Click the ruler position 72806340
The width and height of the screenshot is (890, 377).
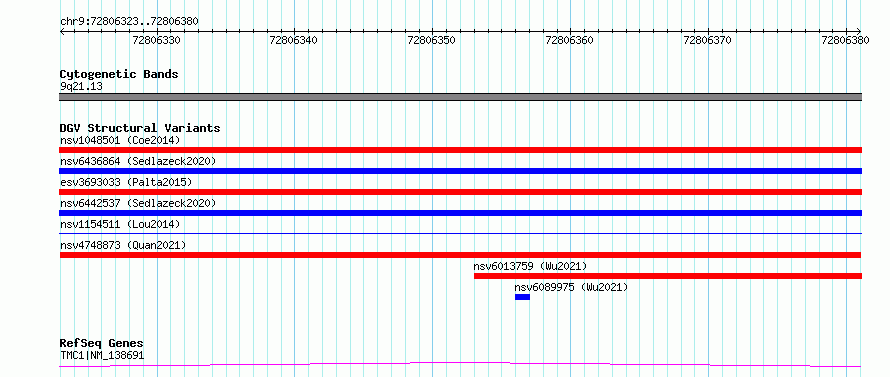point(294,40)
